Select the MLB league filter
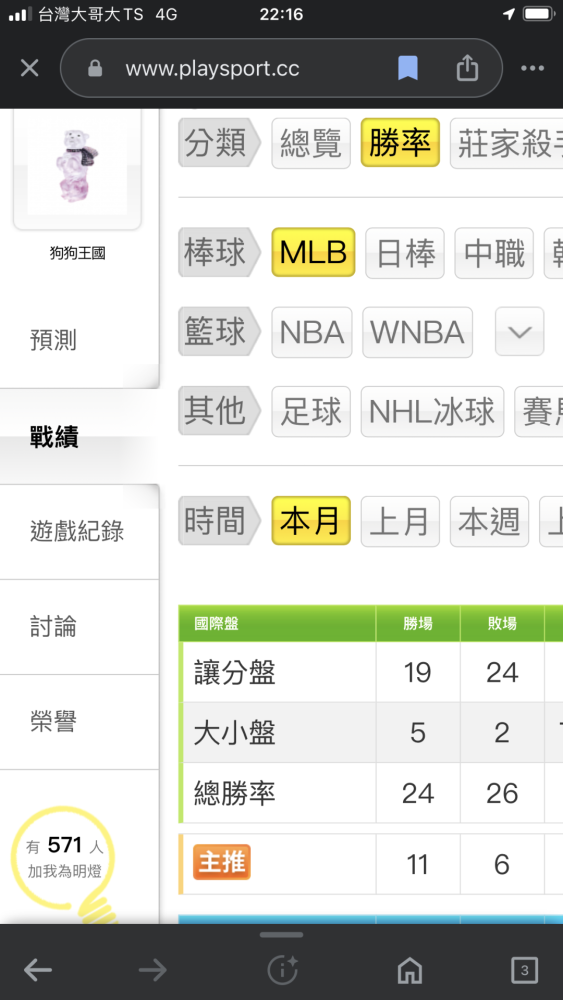 313,252
